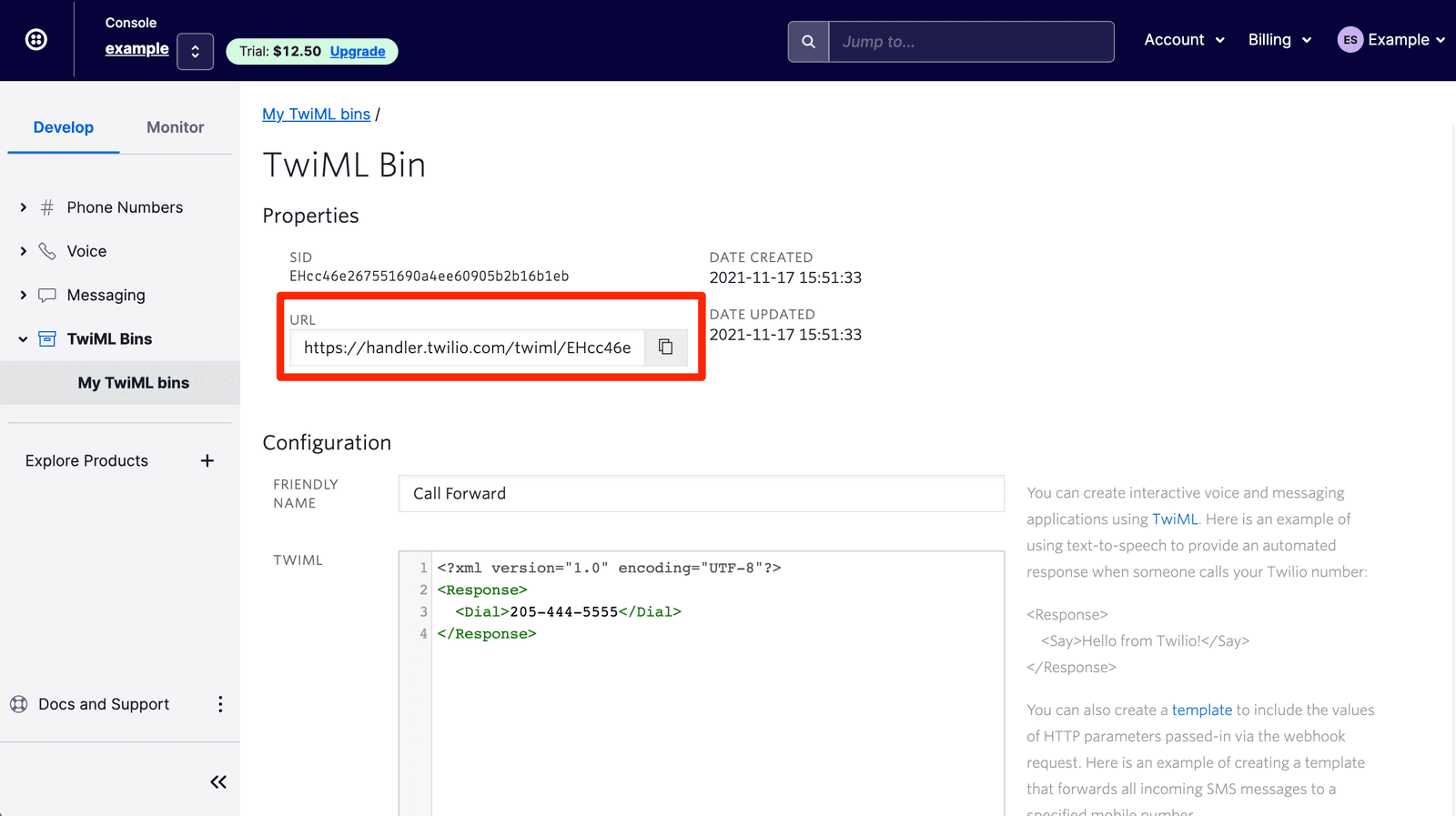Open the account switcher arrows button
The image size is (1456, 816).
[195, 51]
